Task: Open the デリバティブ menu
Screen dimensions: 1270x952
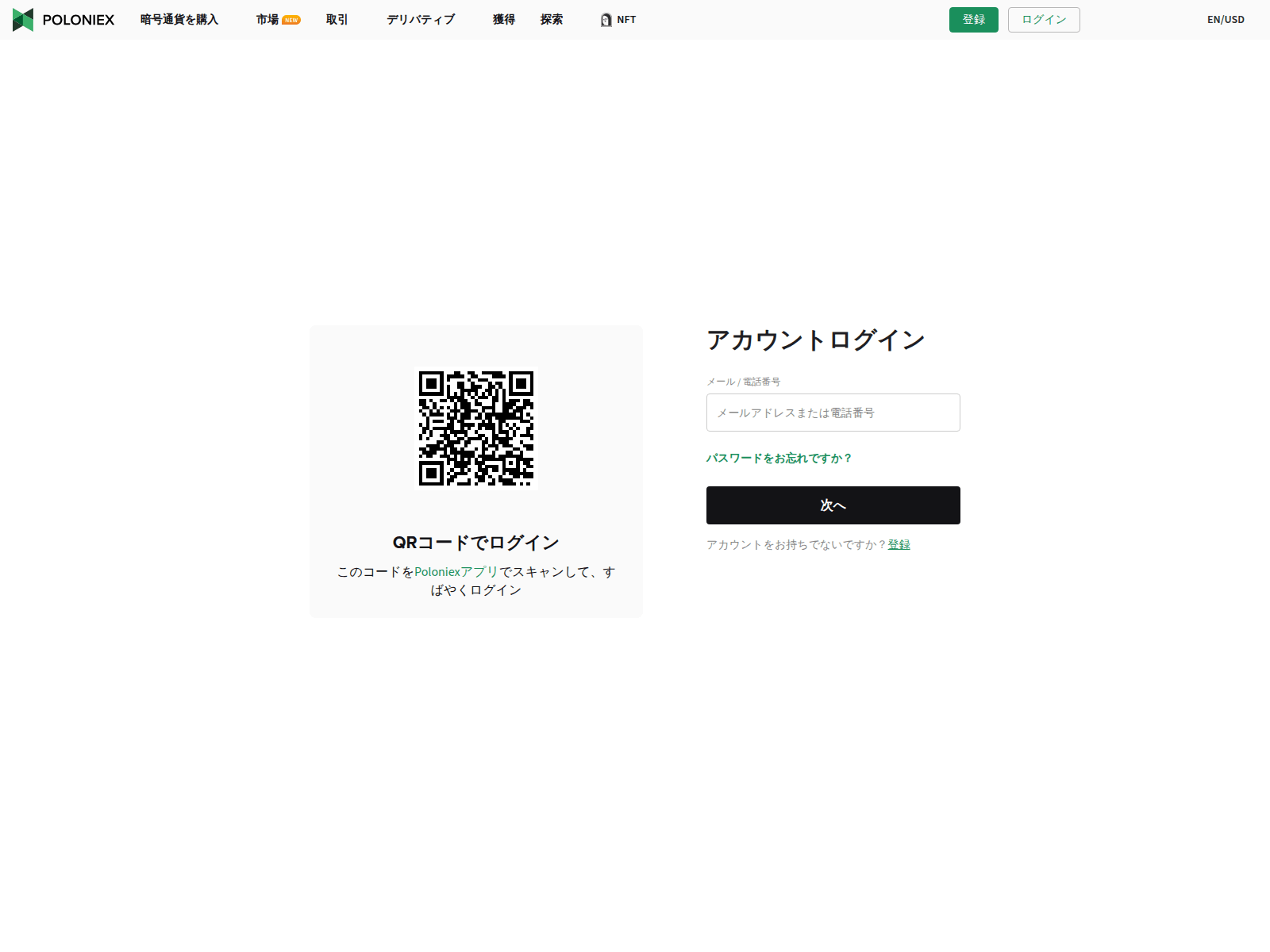Action: click(x=421, y=20)
